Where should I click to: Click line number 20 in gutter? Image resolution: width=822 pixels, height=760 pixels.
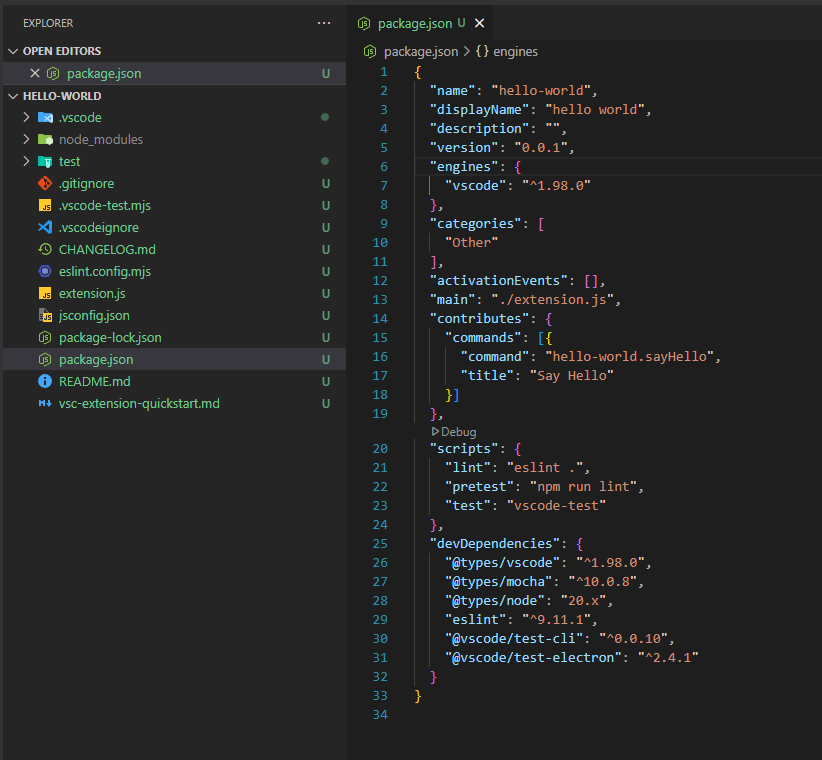(x=380, y=449)
